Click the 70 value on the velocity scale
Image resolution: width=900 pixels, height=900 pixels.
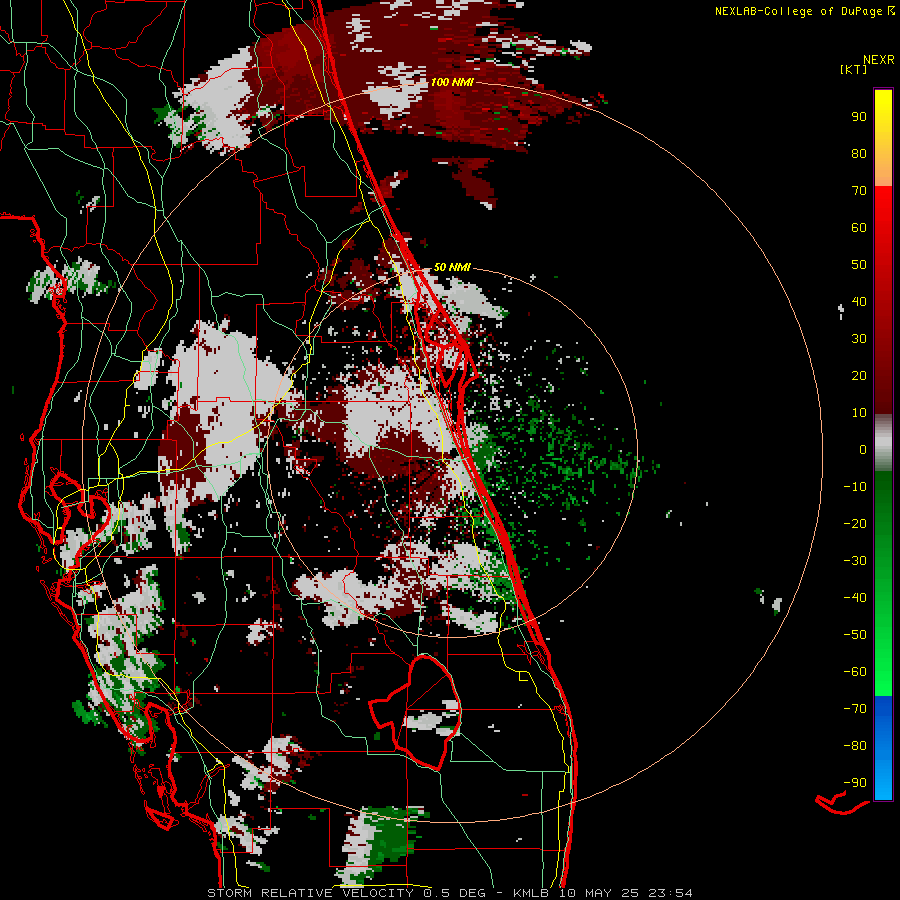point(859,191)
